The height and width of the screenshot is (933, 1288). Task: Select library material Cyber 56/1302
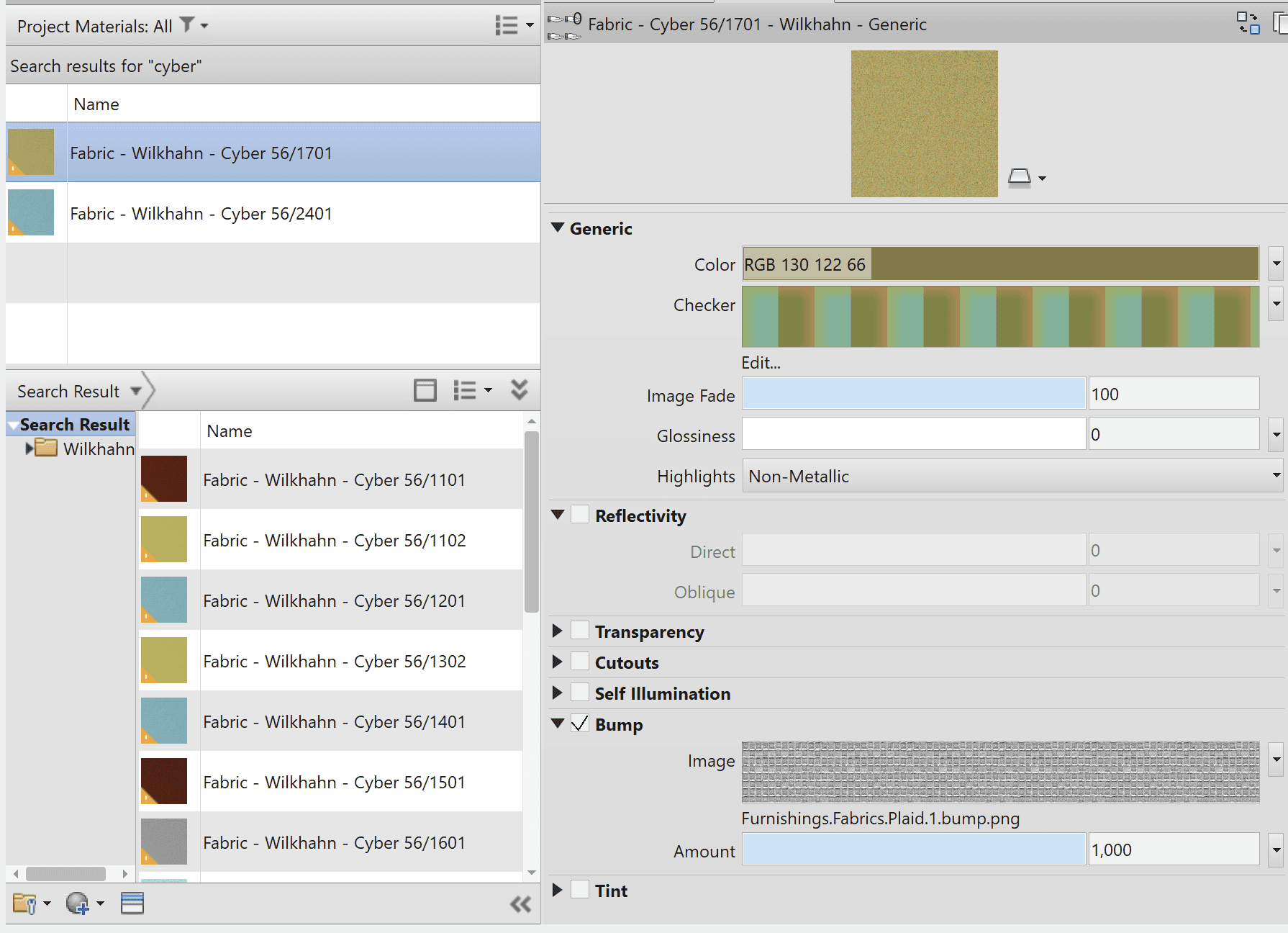pyautogui.click(x=331, y=661)
